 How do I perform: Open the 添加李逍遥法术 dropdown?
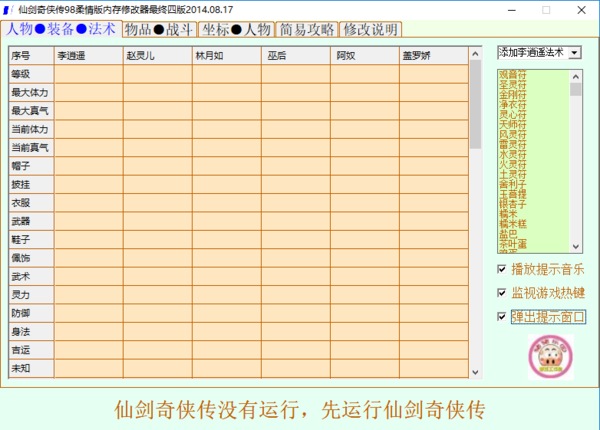click(575, 52)
